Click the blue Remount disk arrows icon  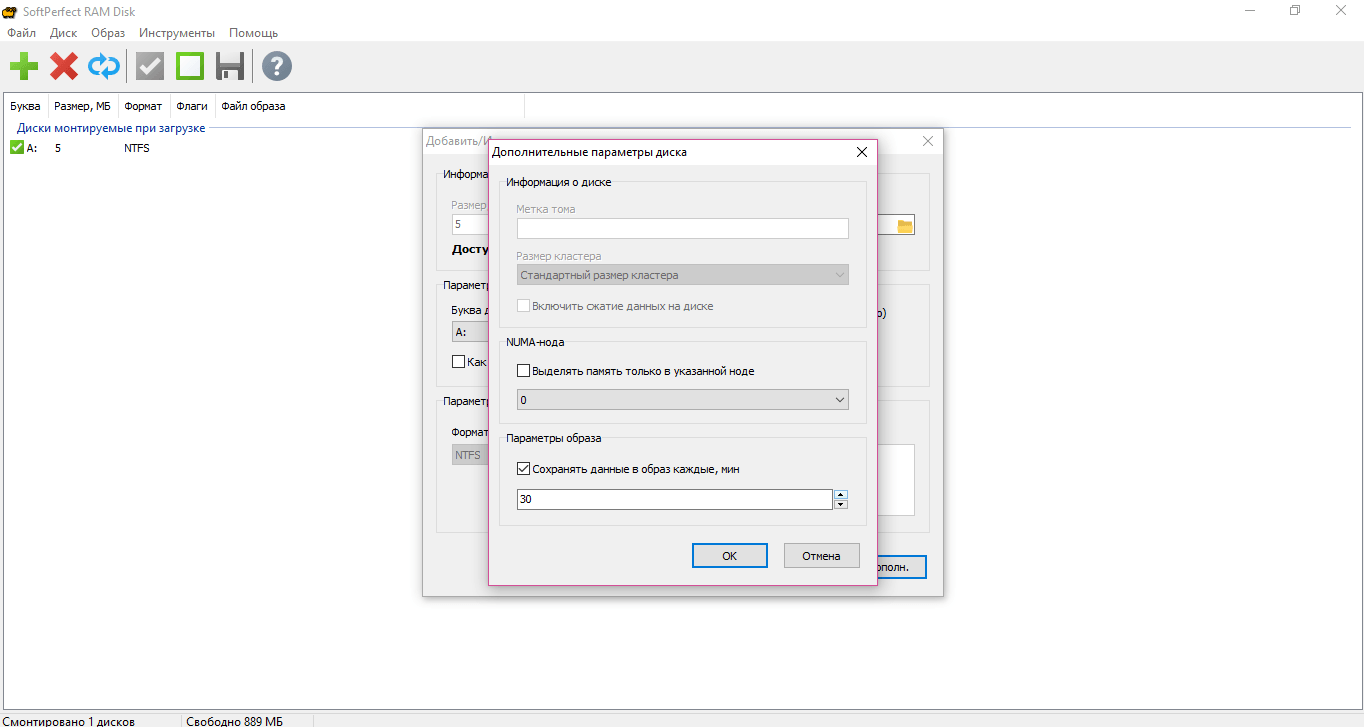[x=104, y=67]
